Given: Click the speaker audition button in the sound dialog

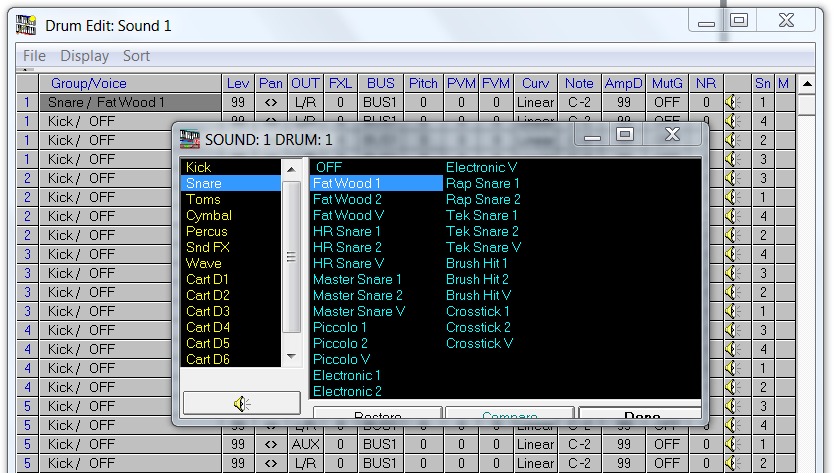Looking at the screenshot, I should pyautogui.click(x=241, y=403).
